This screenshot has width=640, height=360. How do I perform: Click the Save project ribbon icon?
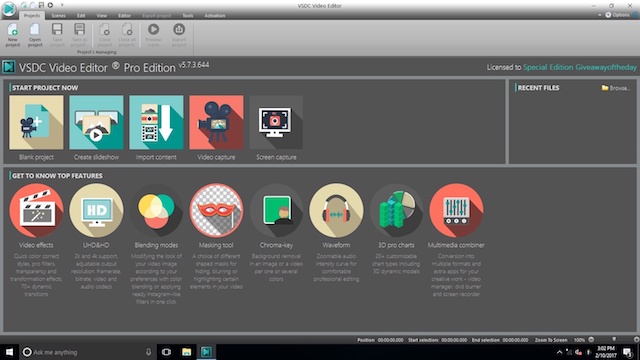pos(57,29)
